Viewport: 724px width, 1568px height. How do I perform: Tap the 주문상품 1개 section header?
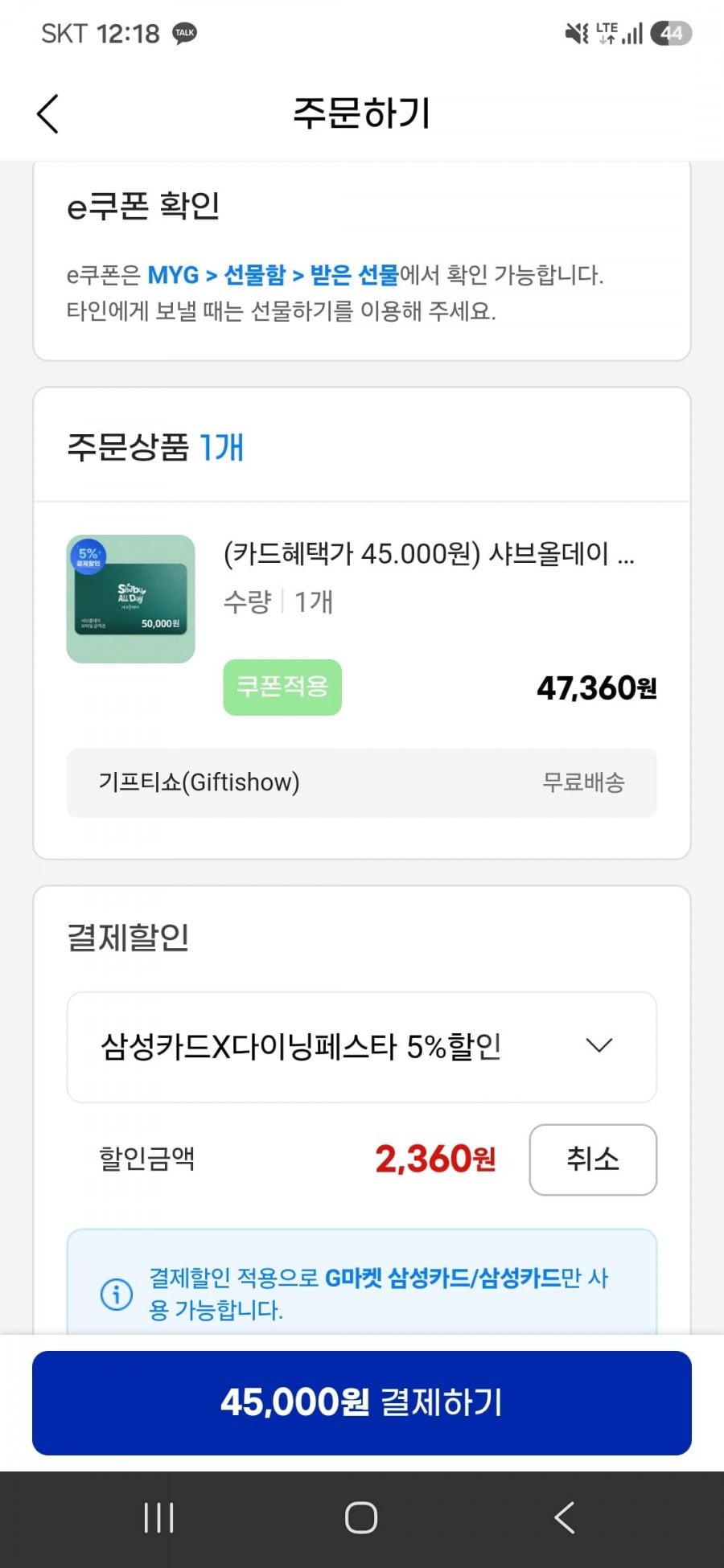pyautogui.click(x=155, y=447)
